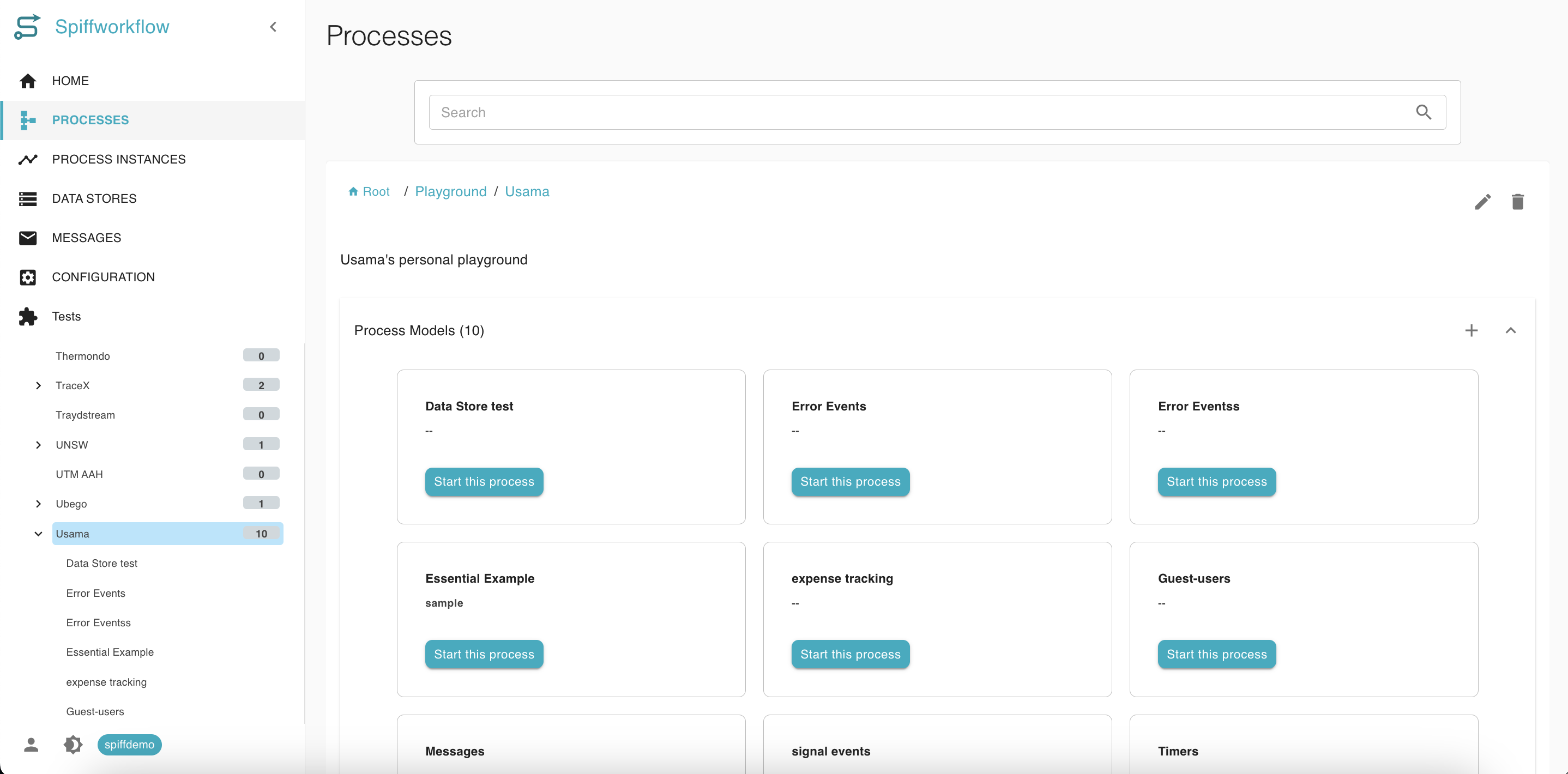
Task: Start the Error Events process
Action: pyautogui.click(x=851, y=482)
